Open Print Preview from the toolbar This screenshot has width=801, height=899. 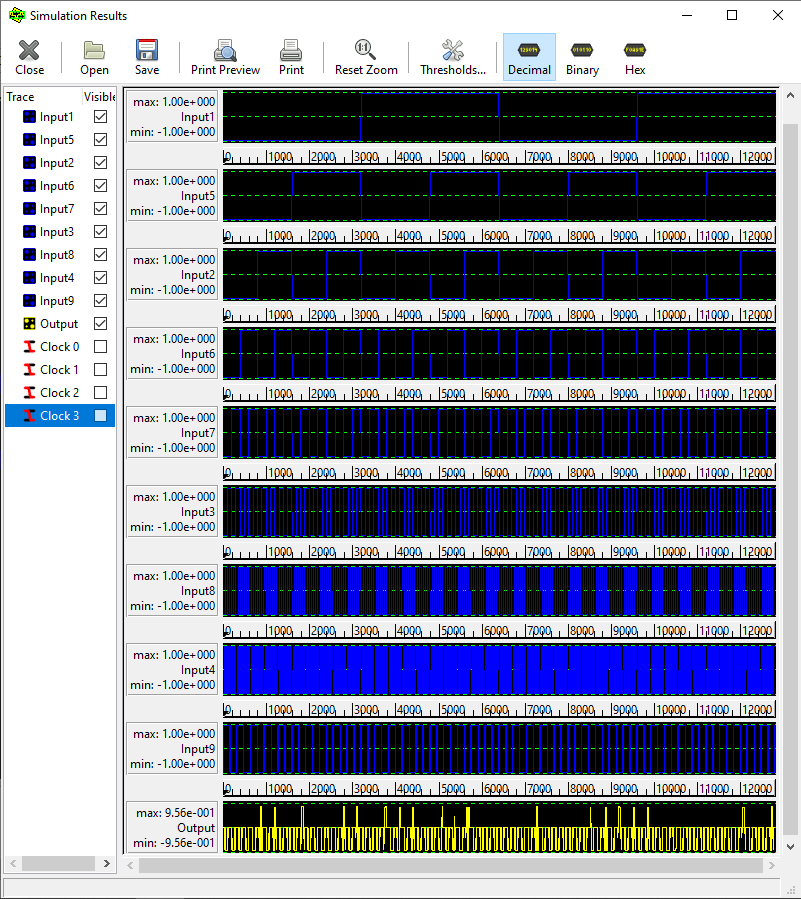[225, 57]
